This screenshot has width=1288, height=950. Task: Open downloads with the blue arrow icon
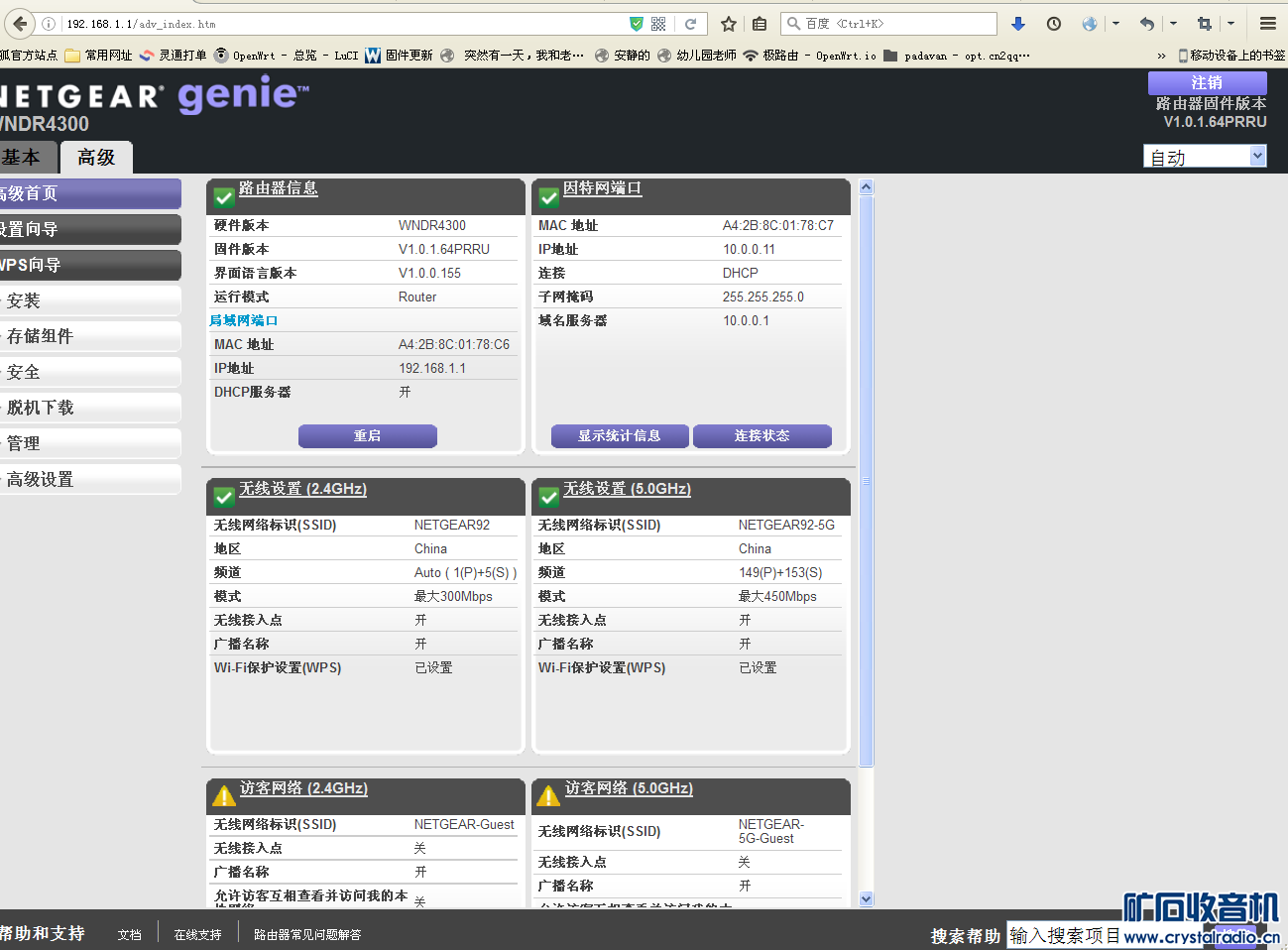click(1017, 24)
